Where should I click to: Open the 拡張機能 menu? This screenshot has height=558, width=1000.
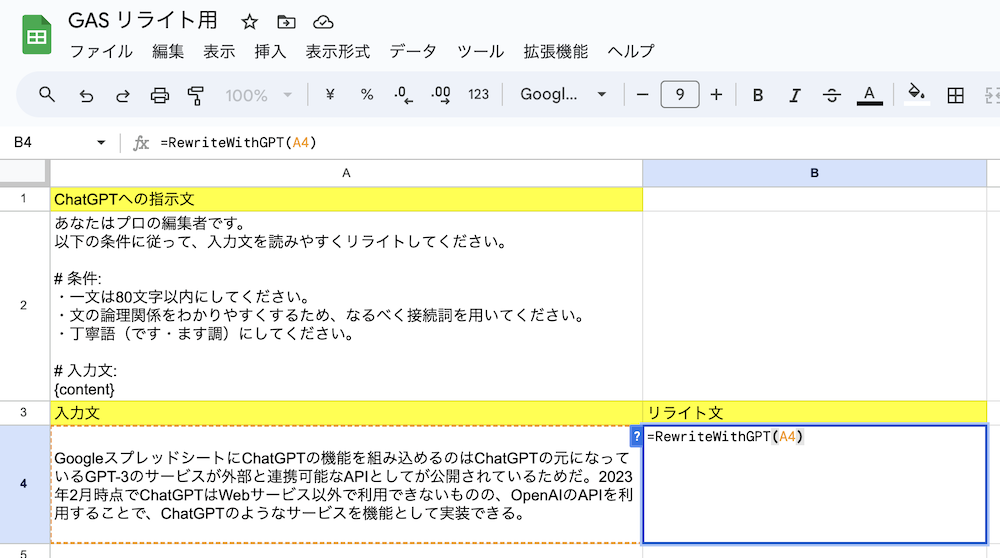(x=555, y=52)
